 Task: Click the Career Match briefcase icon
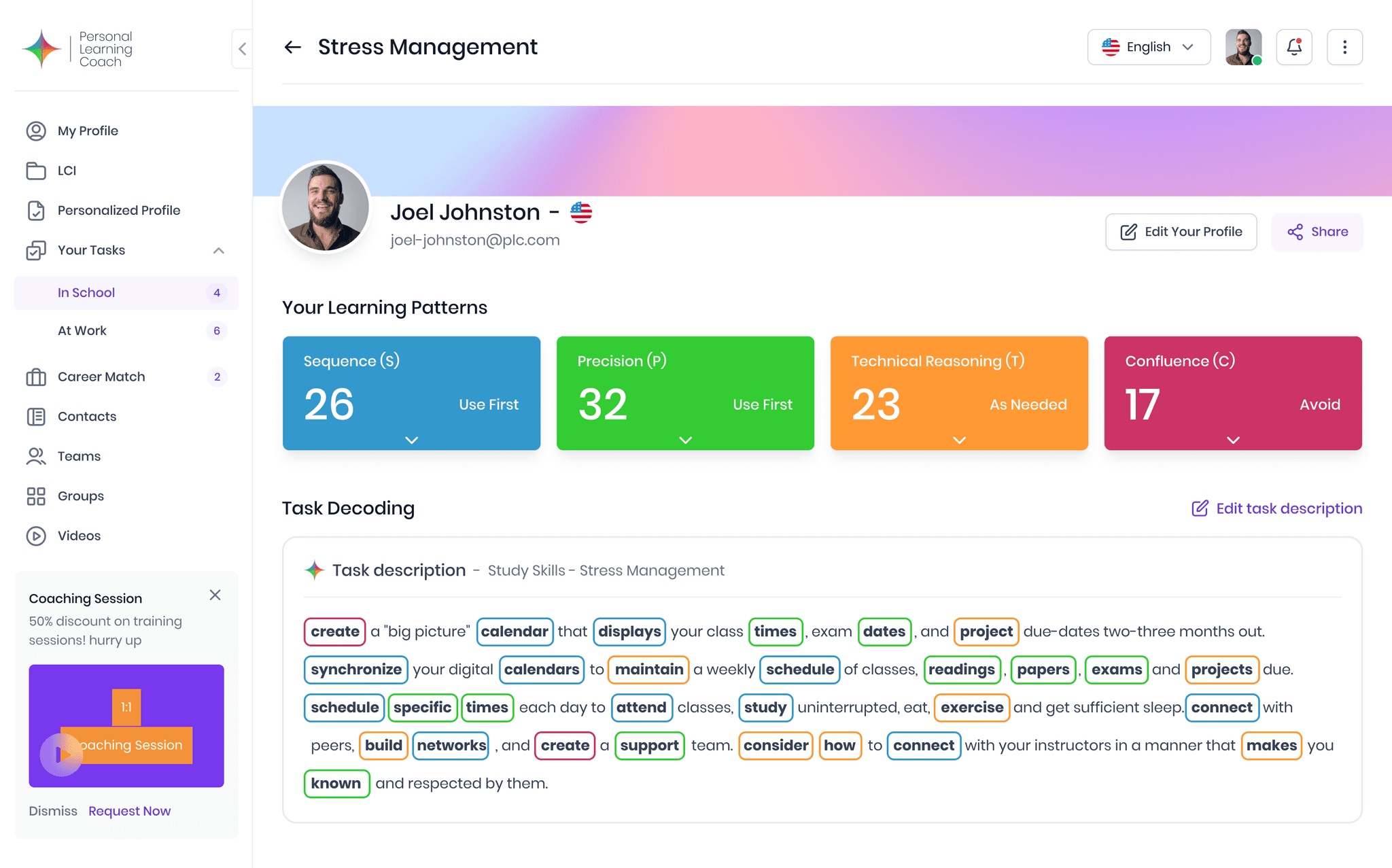coord(36,377)
